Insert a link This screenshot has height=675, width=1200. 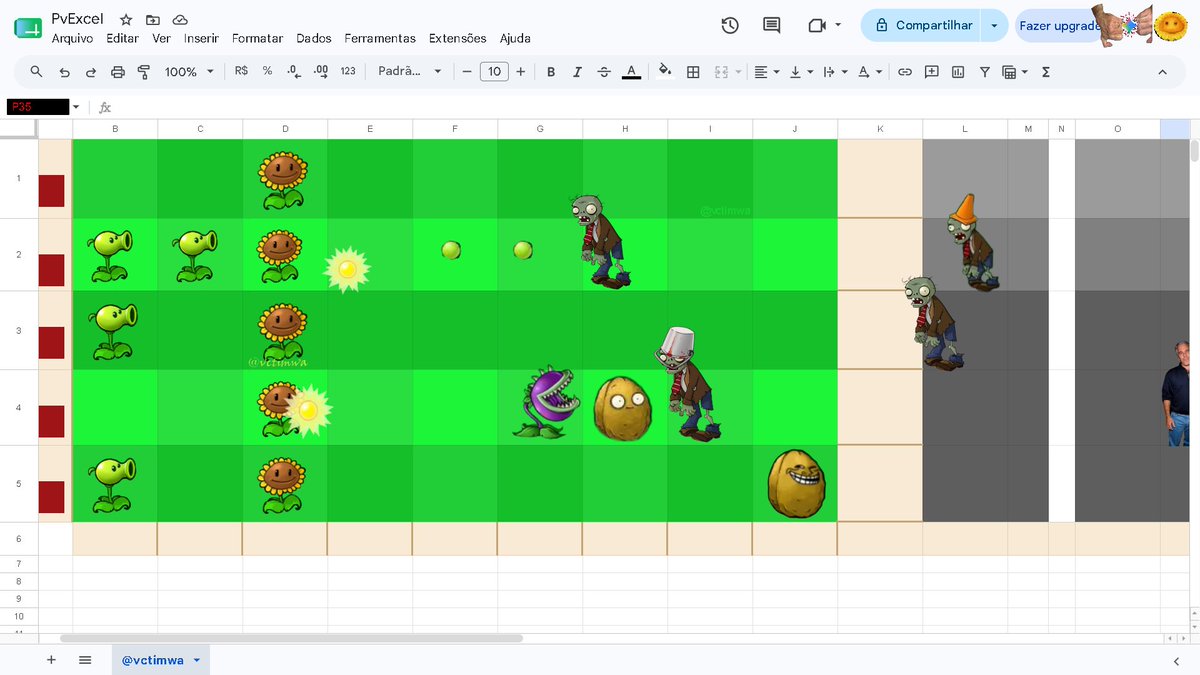[x=905, y=72]
